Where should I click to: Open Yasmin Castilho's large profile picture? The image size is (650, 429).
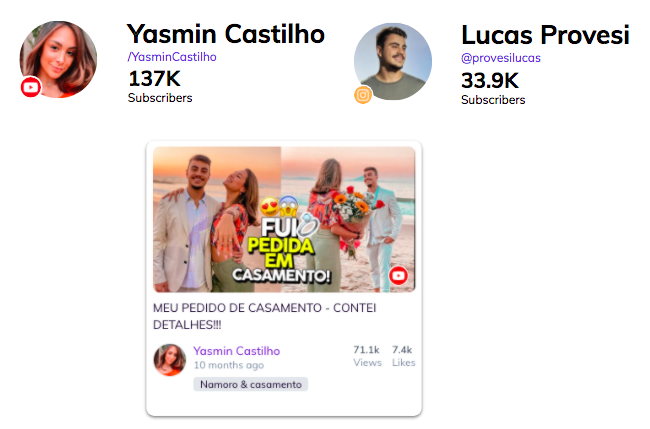coord(58,59)
